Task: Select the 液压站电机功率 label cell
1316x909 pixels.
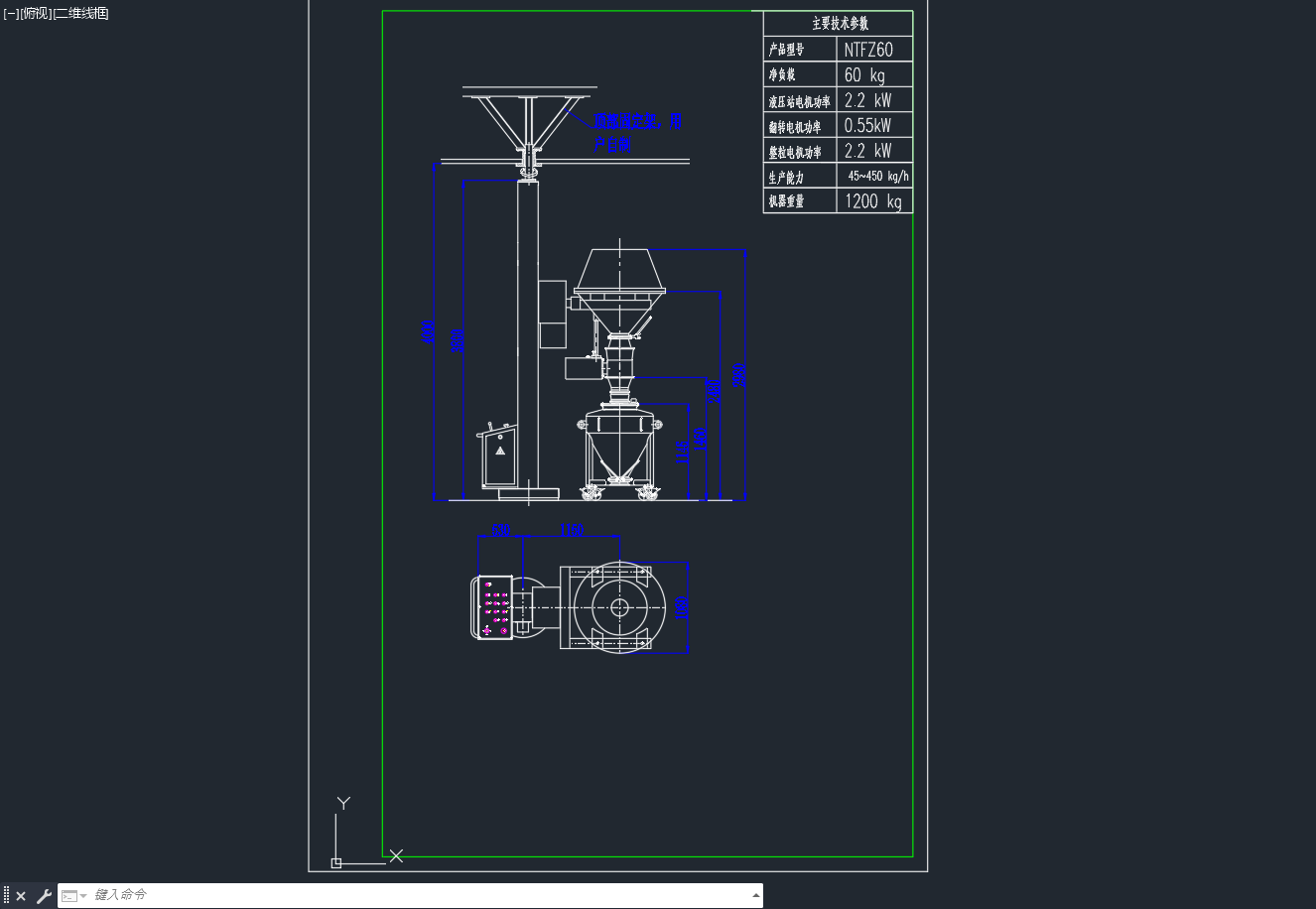Action: tap(799, 101)
